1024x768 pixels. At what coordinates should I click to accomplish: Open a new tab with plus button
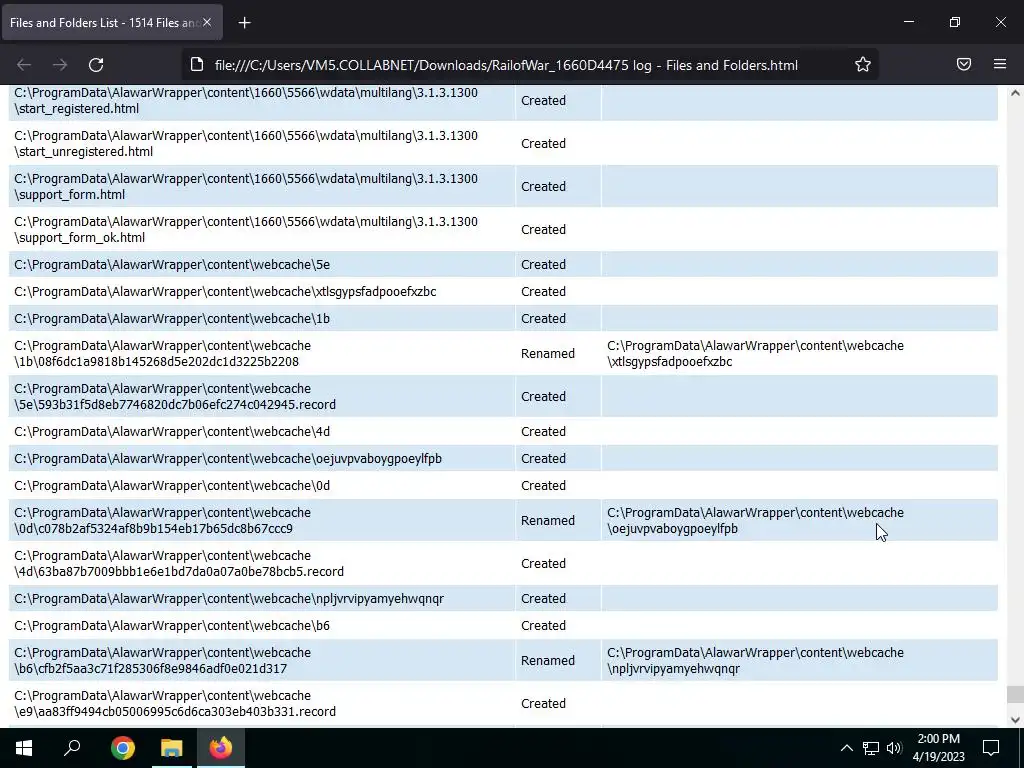click(x=244, y=23)
